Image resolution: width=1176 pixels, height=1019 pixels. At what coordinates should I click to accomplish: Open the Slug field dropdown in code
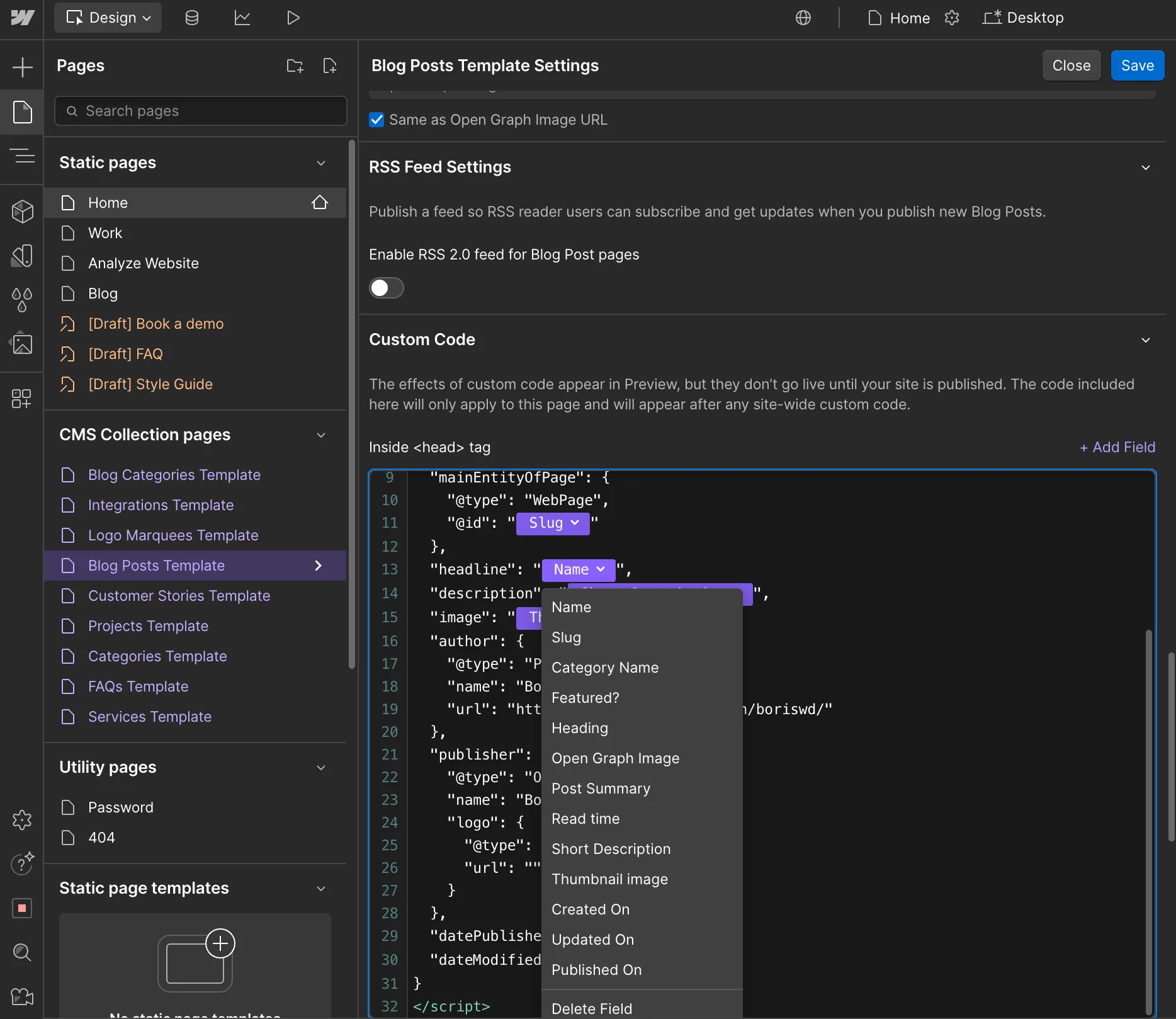553,523
